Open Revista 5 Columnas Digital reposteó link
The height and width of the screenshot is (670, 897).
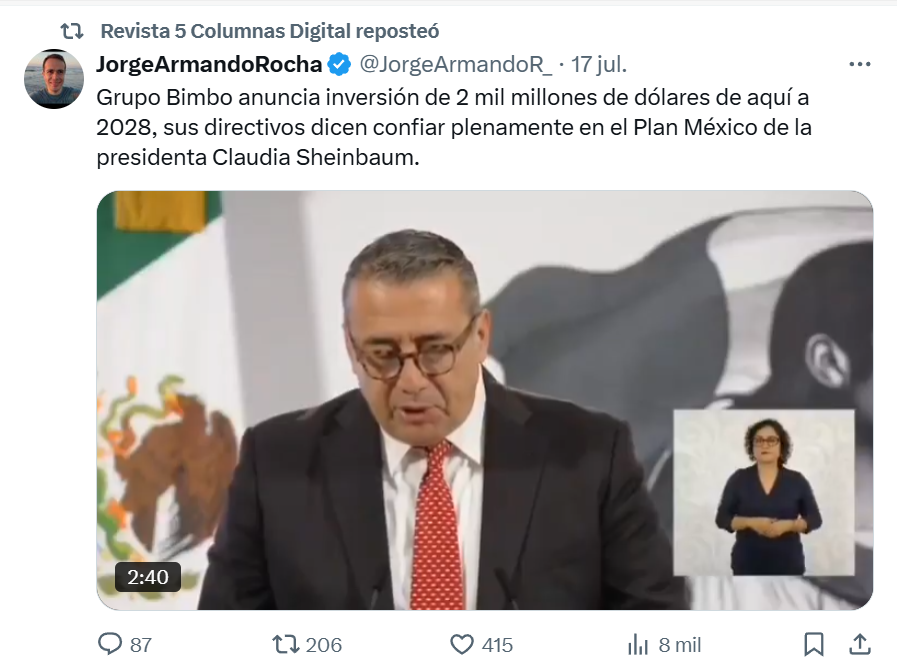pos(269,31)
